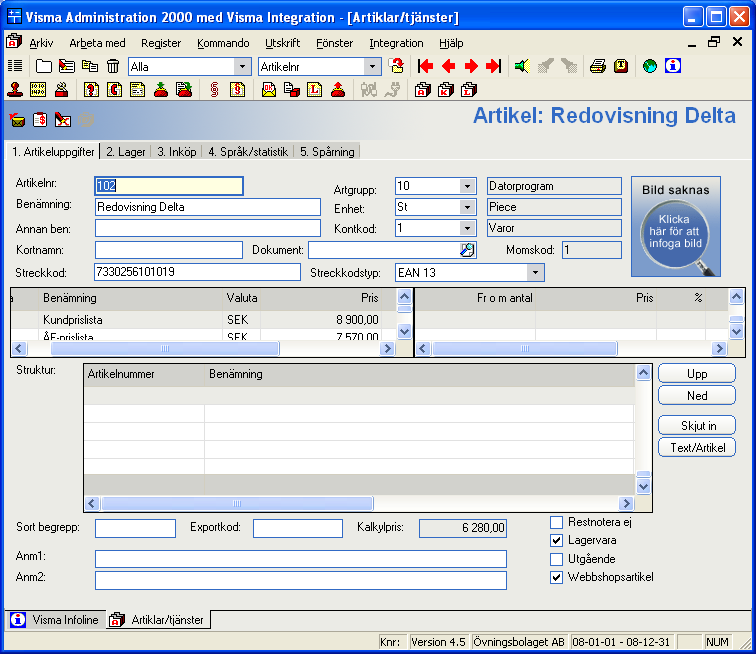Click into the Anm1 input field
This screenshot has height=654, width=756.
[x=301, y=559]
